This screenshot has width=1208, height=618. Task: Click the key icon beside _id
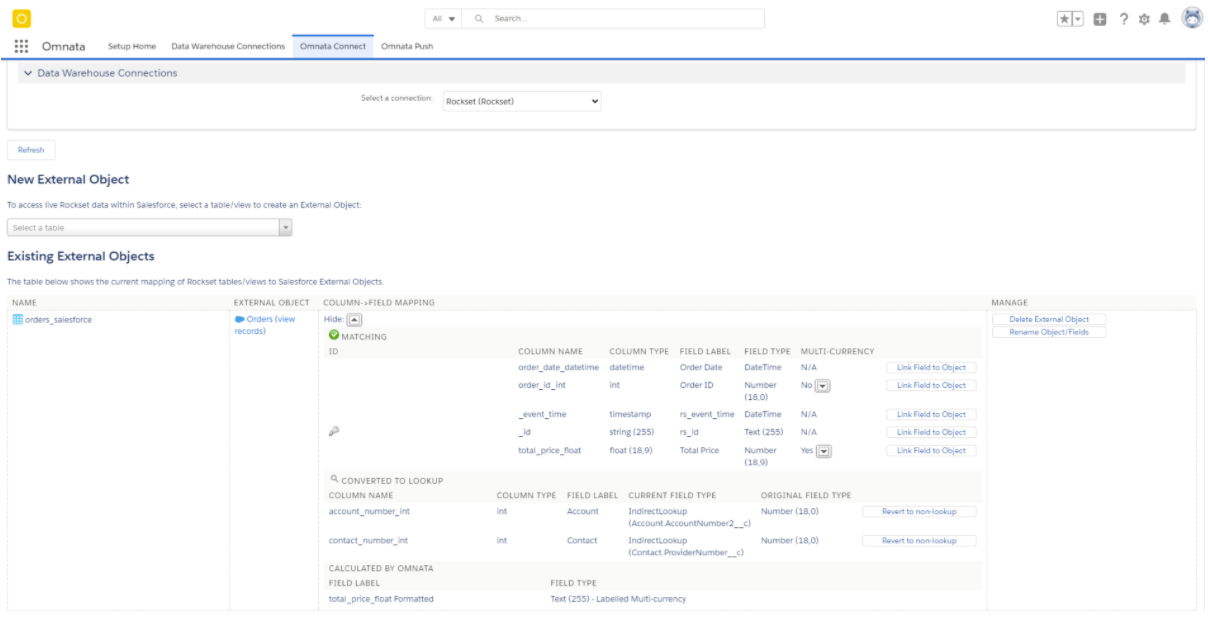pos(334,432)
